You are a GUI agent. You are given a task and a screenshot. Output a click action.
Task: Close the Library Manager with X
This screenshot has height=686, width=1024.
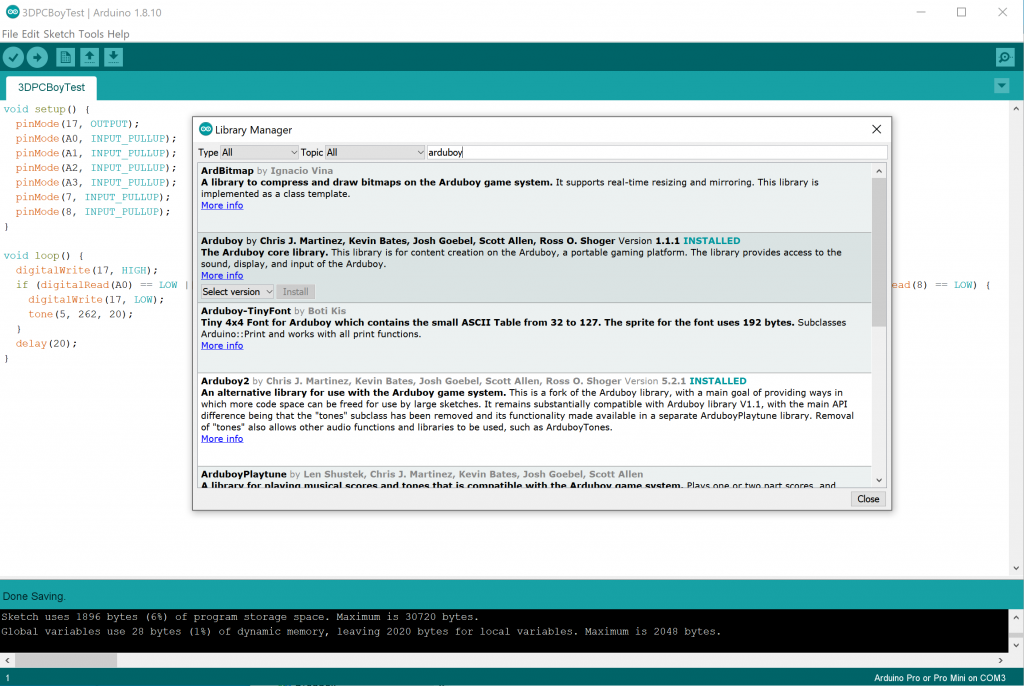click(876, 129)
